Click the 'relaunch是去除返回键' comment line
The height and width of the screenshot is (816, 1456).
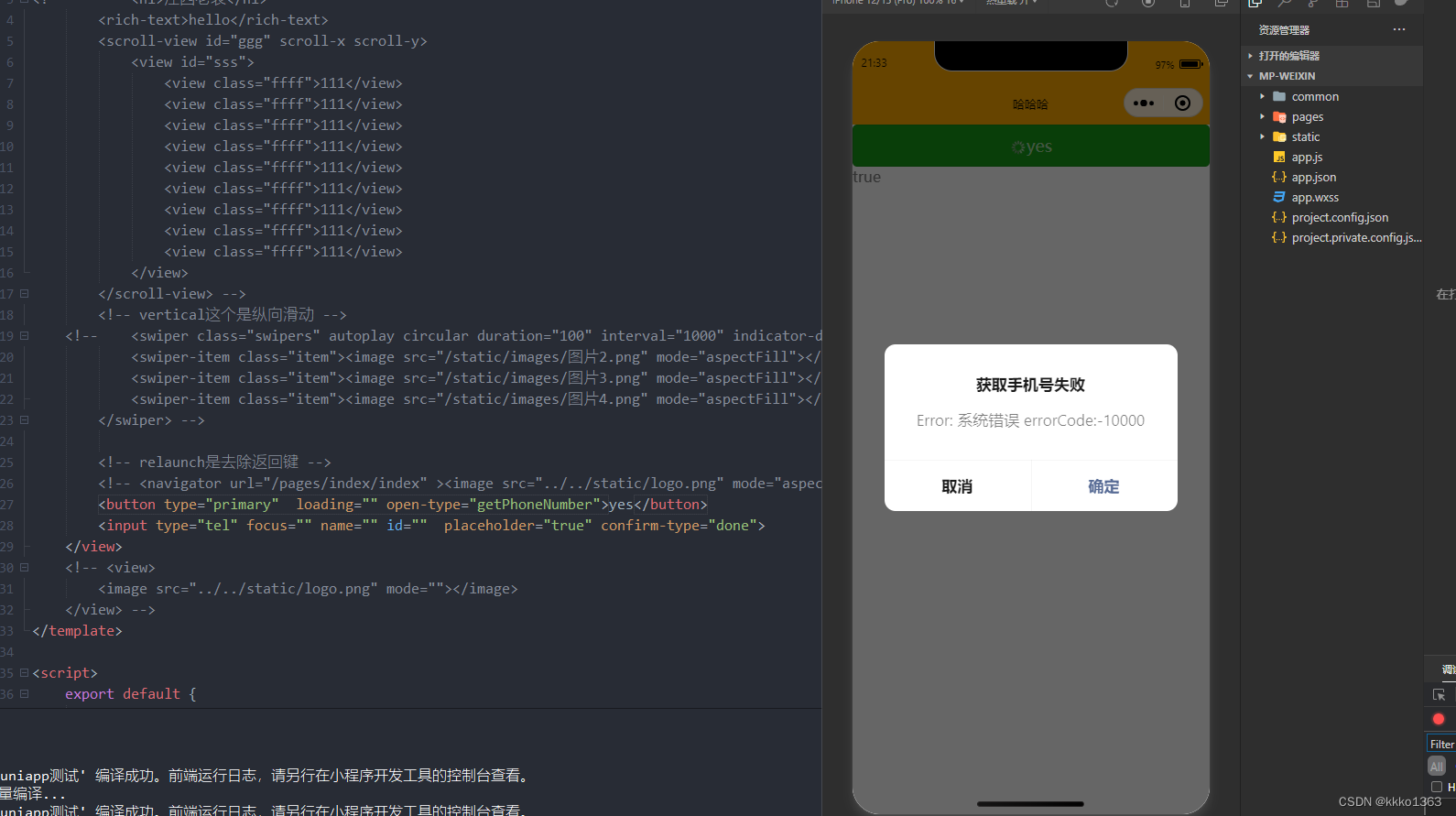pos(214,462)
